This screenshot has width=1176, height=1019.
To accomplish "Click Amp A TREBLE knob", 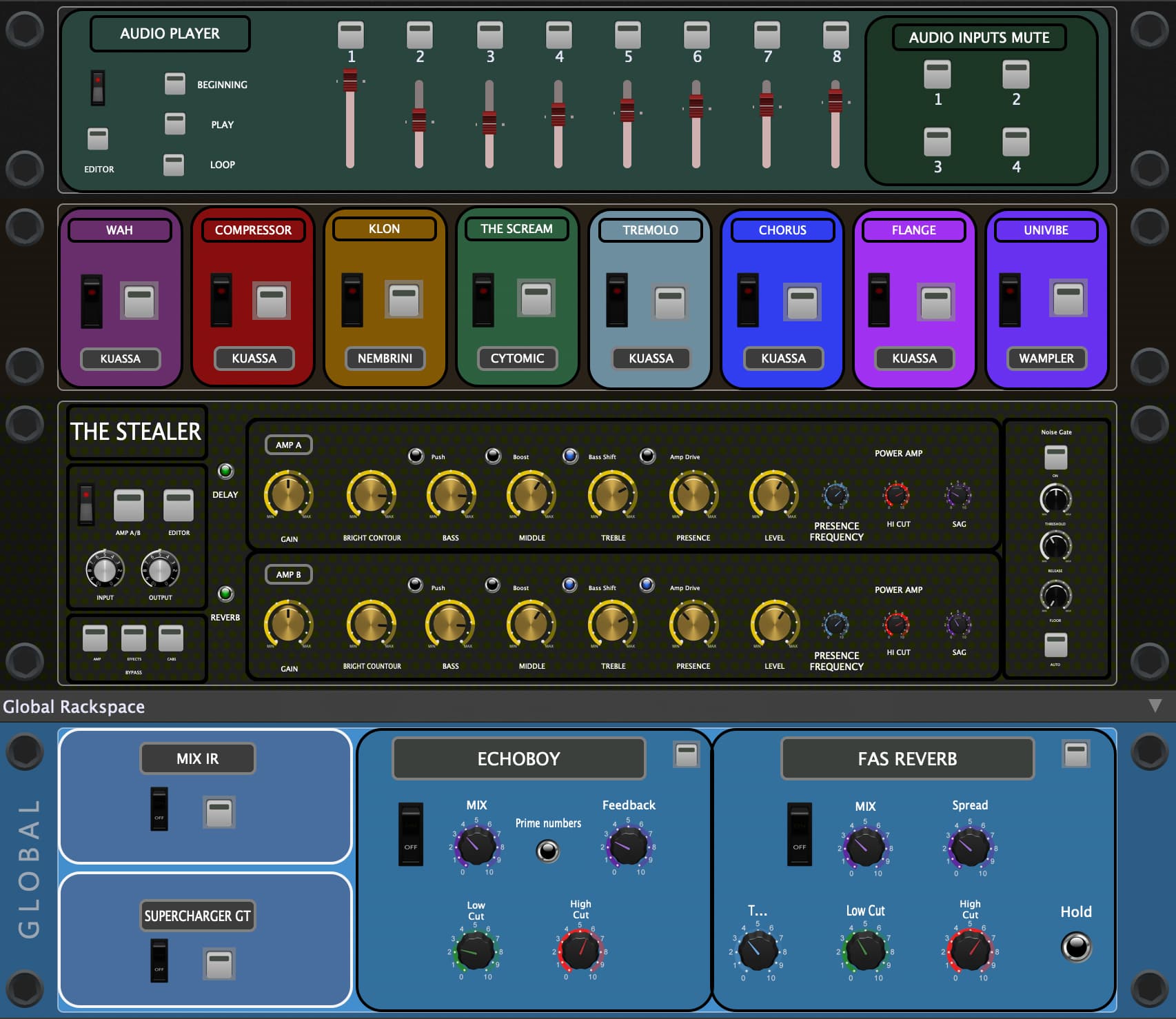I will pyautogui.click(x=612, y=495).
